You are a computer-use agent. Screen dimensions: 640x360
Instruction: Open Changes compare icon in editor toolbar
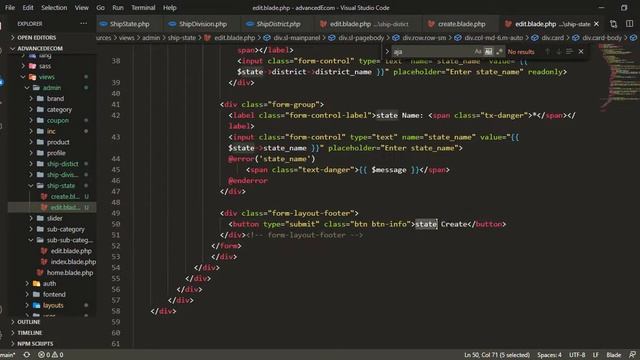(613, 24)
